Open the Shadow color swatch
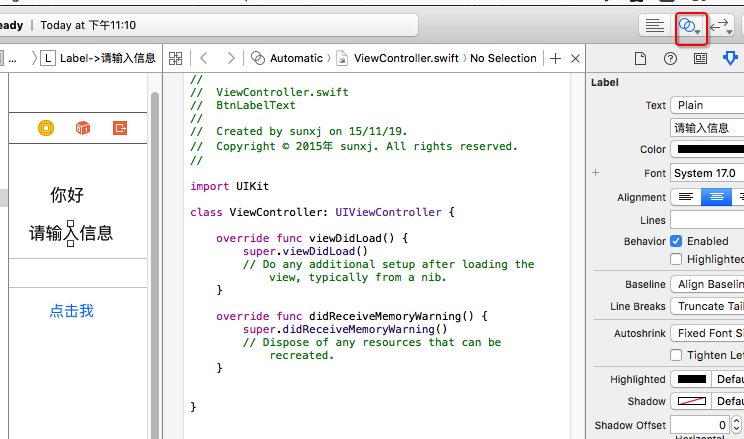Viewport: 744px width, 439px height. (x=691, y=402)
